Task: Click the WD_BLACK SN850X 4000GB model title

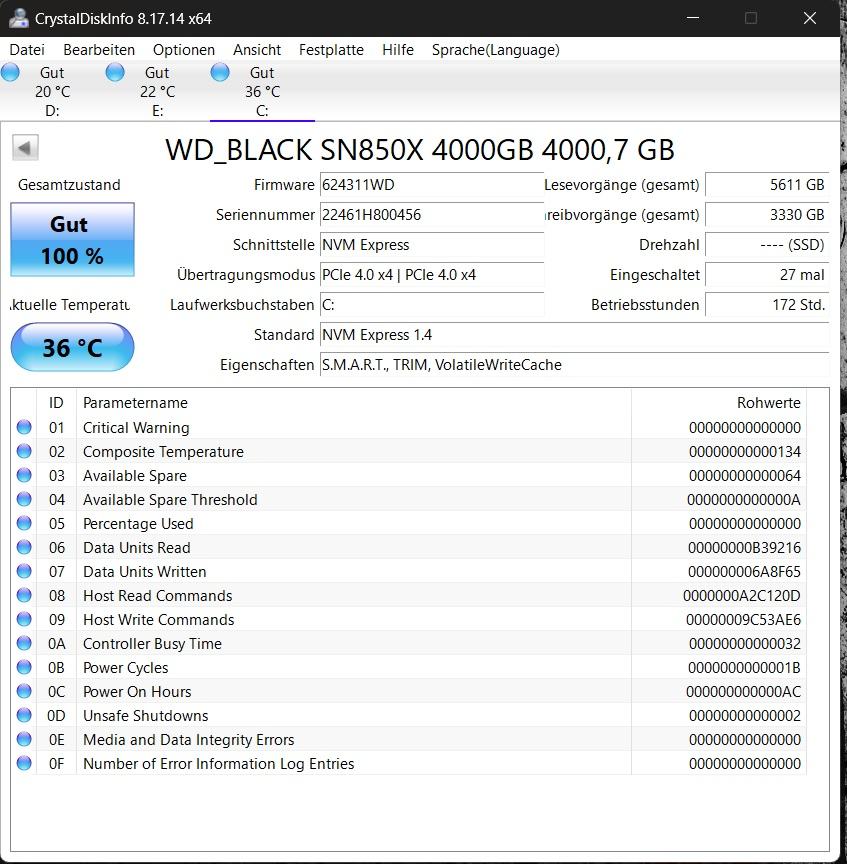Action: [420, 150]
